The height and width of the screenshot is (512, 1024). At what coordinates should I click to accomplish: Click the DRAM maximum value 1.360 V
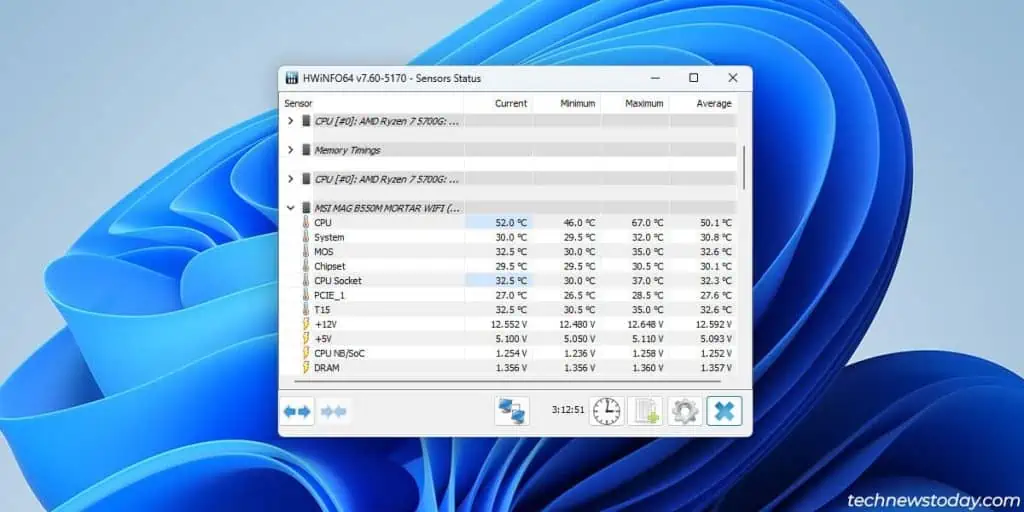tap(647, 368)
